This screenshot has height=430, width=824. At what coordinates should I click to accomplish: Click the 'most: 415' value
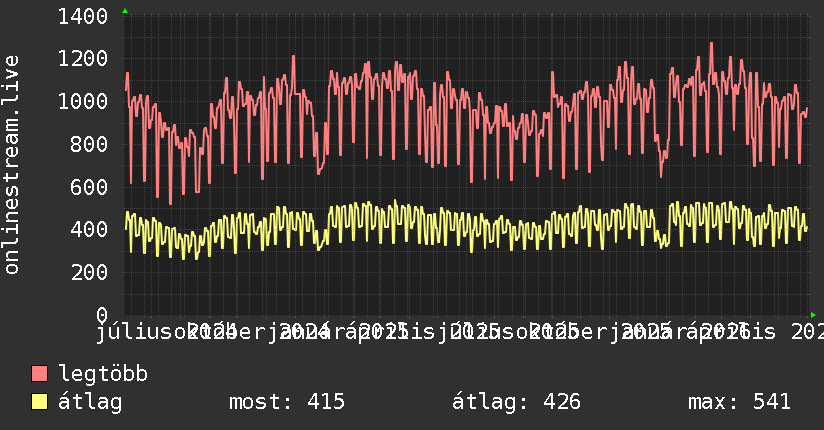(287, 402)
